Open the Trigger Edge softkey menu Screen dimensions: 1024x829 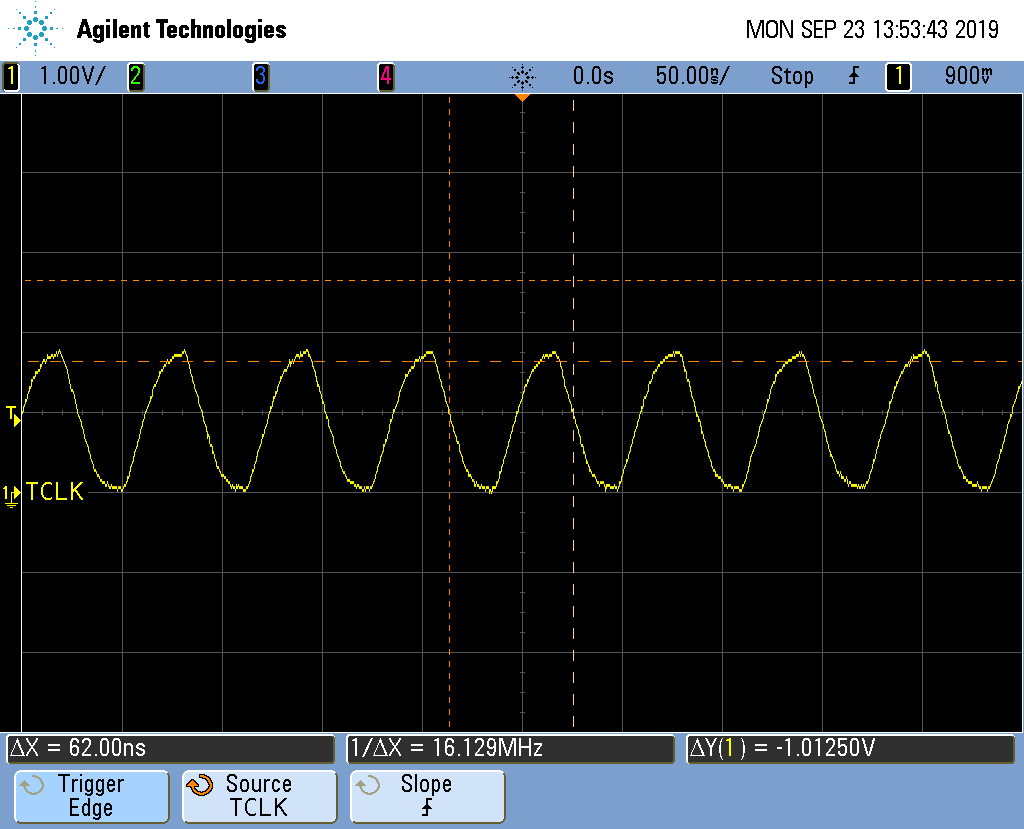pos(90,796)
